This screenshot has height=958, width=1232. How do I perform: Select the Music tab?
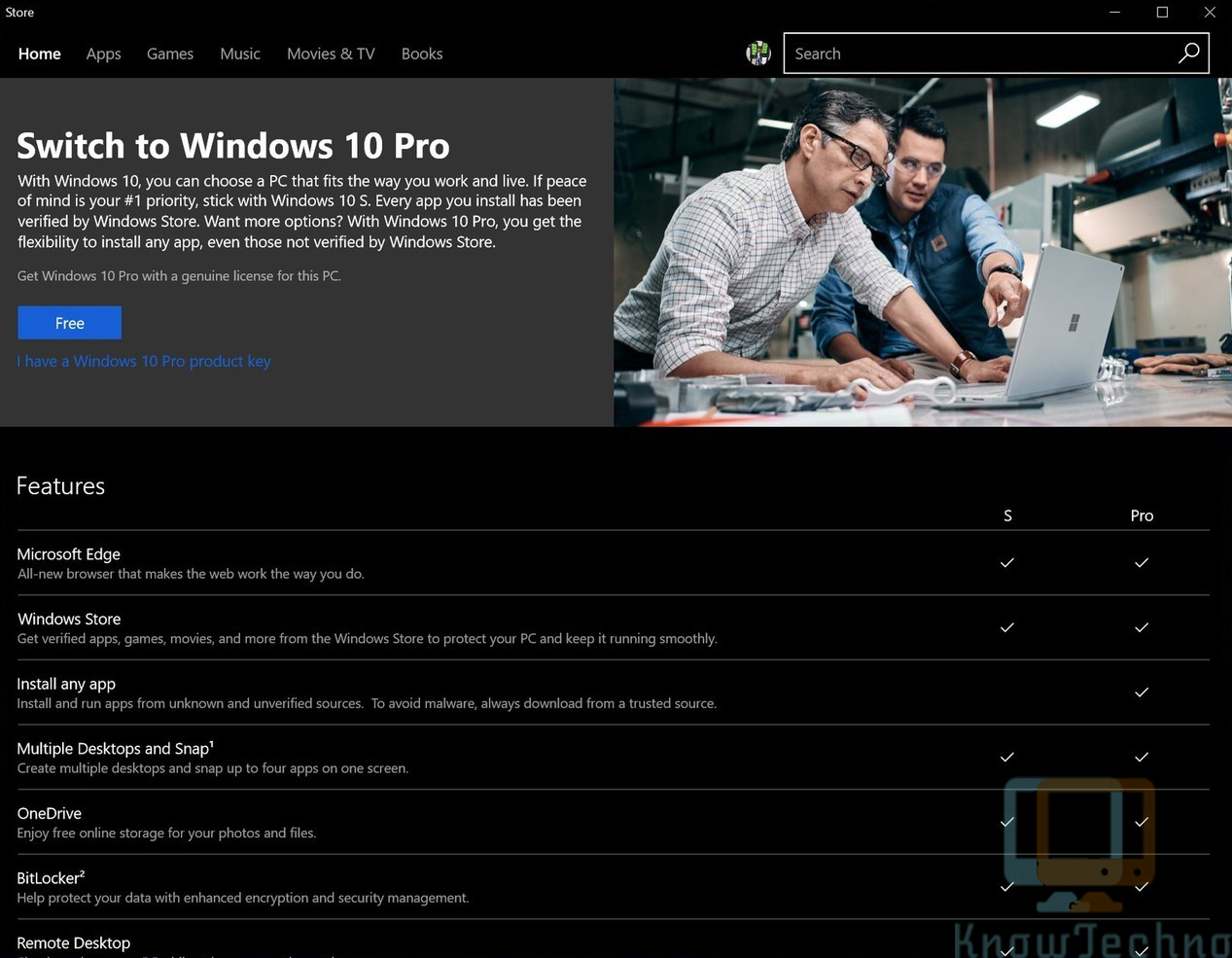pos(239,53)
